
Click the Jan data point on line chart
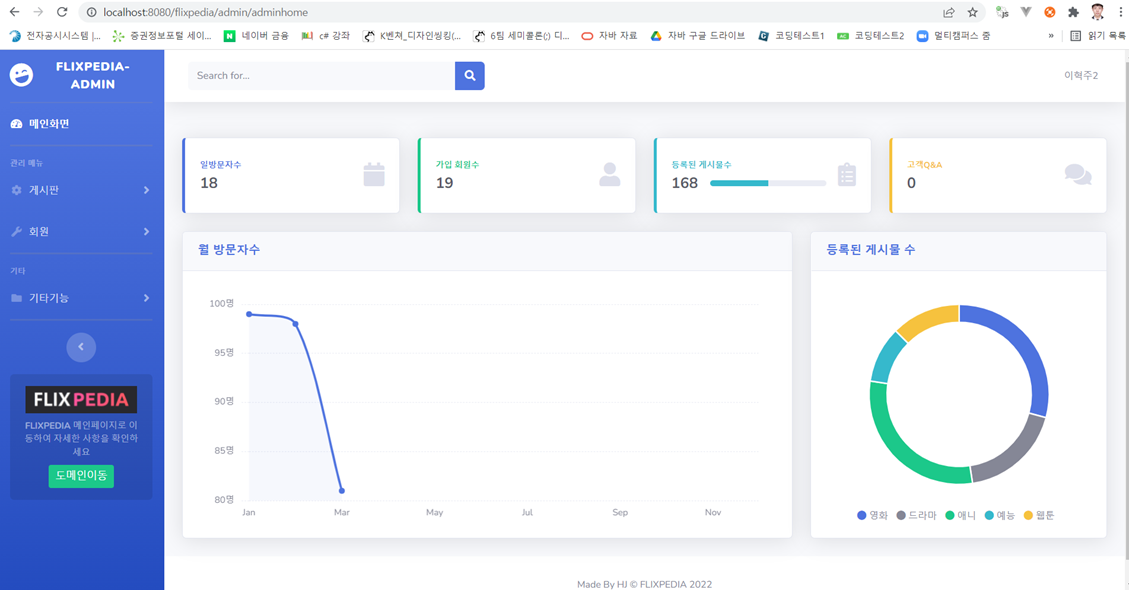click(x=249, y=314)
